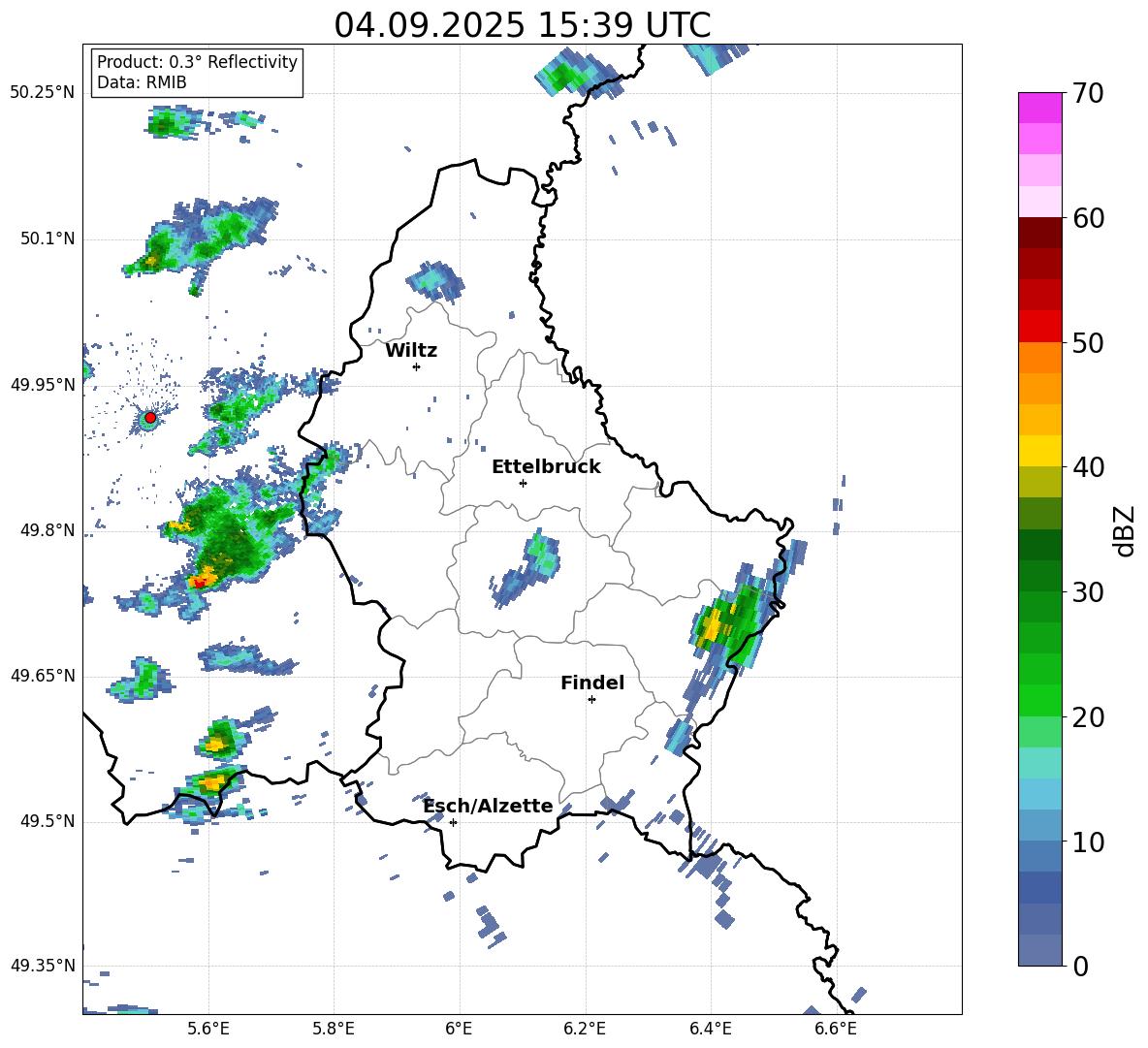Click the magenta top colorbar segment

(1040, 109)
